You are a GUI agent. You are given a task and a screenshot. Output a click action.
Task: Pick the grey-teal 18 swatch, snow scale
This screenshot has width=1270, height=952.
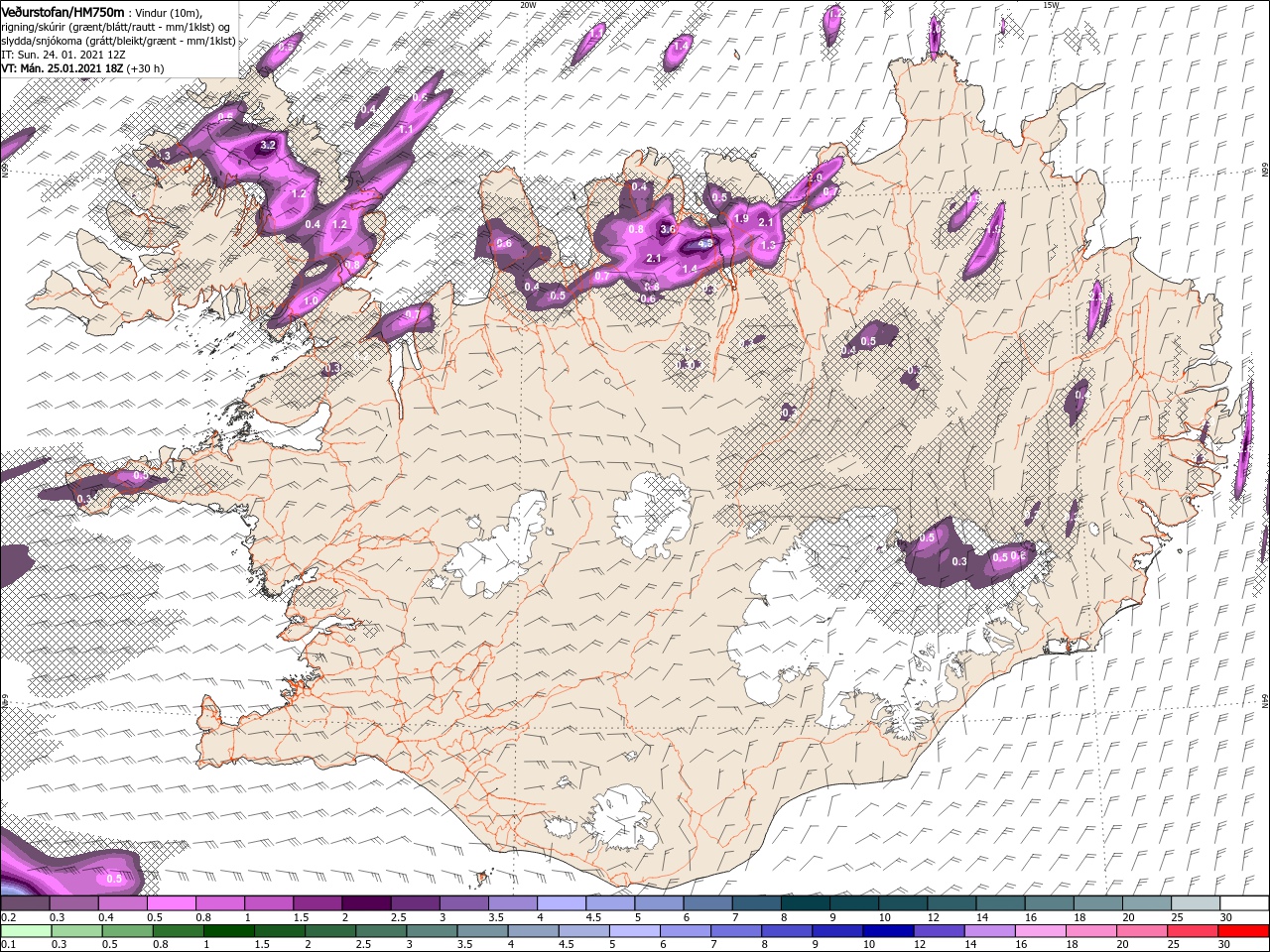pos(1097,903)
